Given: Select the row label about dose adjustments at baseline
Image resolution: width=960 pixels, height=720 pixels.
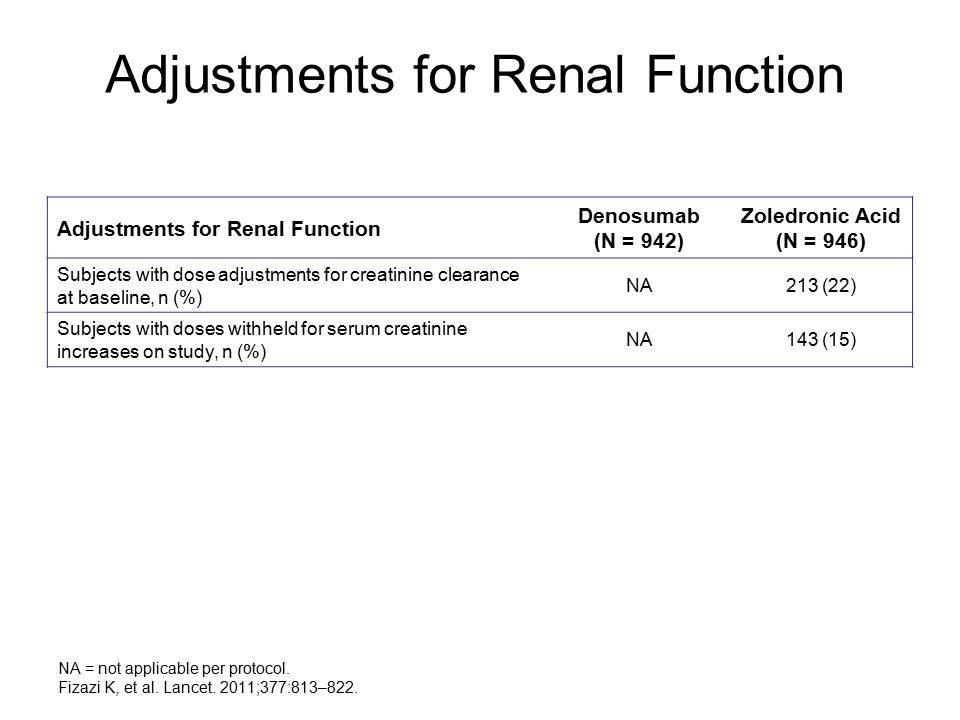Looking at the screenshot, I should coord(288,286).
